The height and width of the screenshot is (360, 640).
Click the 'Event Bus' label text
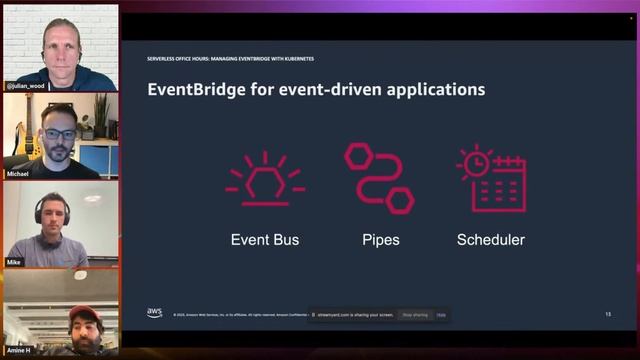pyautogui.click(x=265, y=240)
